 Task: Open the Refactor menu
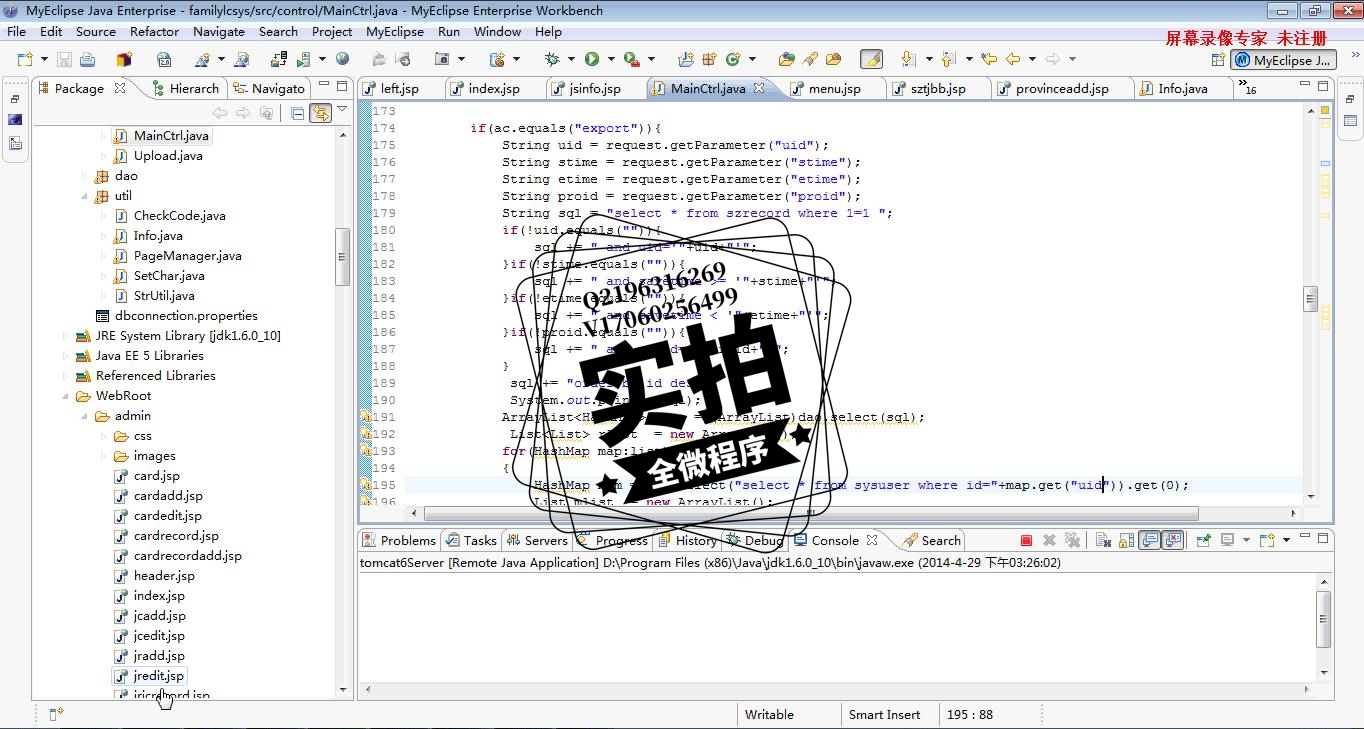click(x=154, y=31)
